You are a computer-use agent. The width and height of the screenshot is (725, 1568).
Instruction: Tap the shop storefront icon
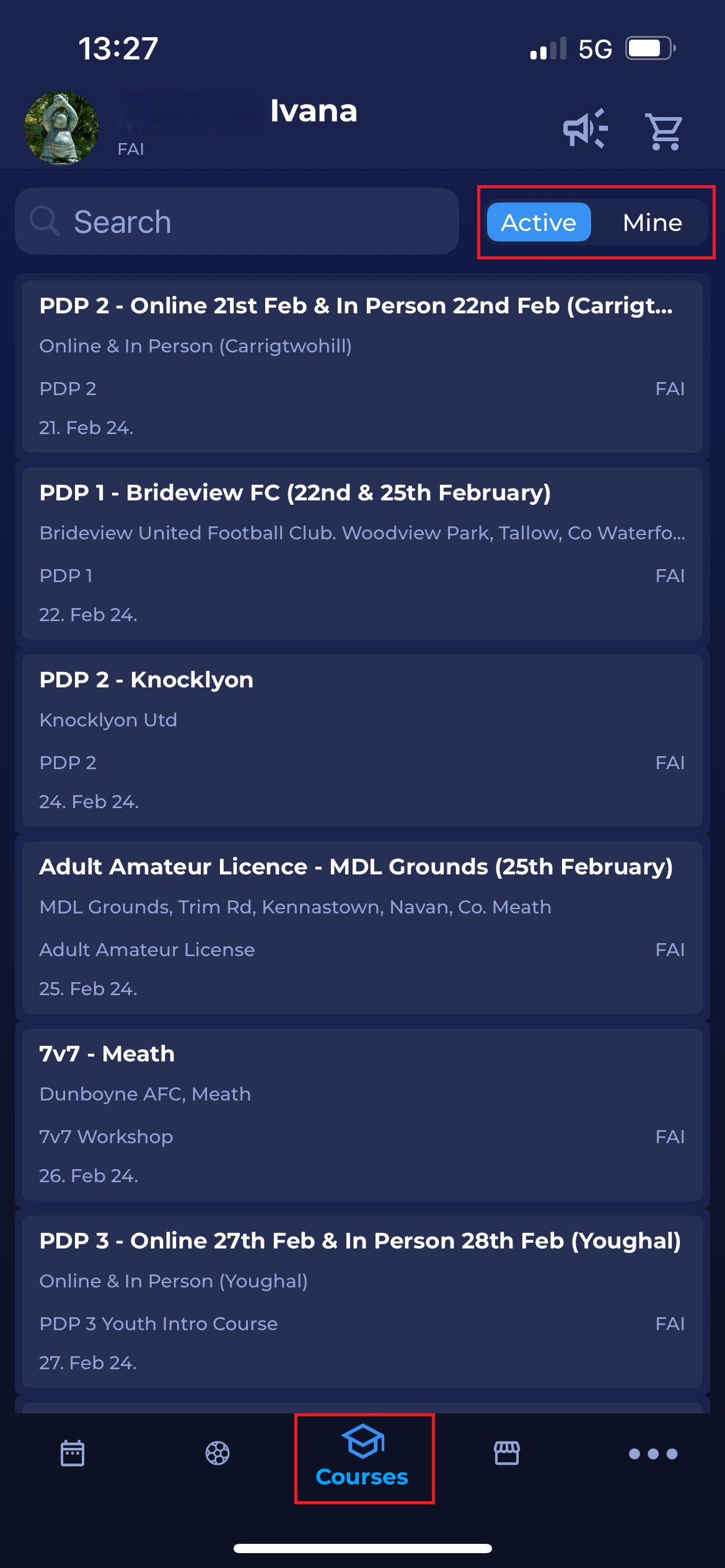click(x=507, y=1453)
